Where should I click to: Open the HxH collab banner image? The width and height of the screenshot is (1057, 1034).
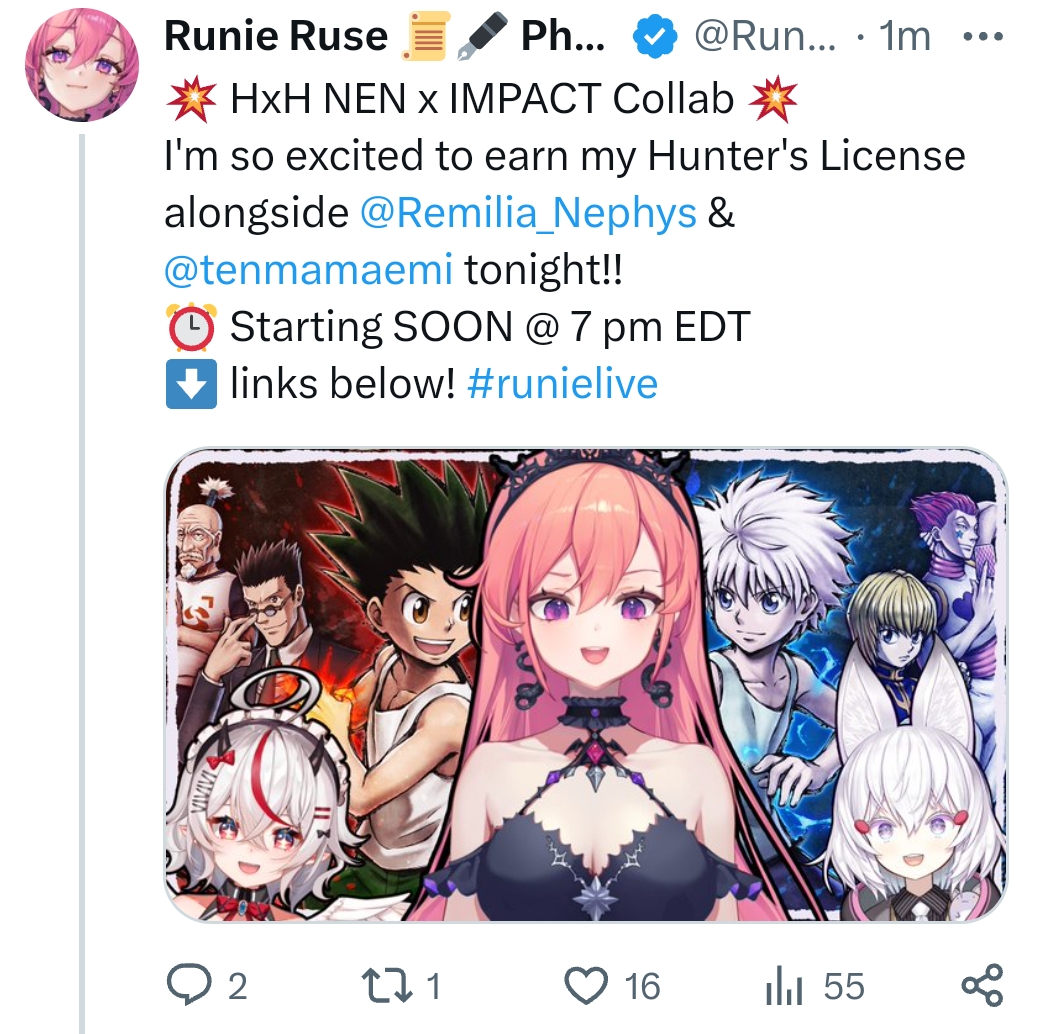pyautogui.click(x=586, y=685)
